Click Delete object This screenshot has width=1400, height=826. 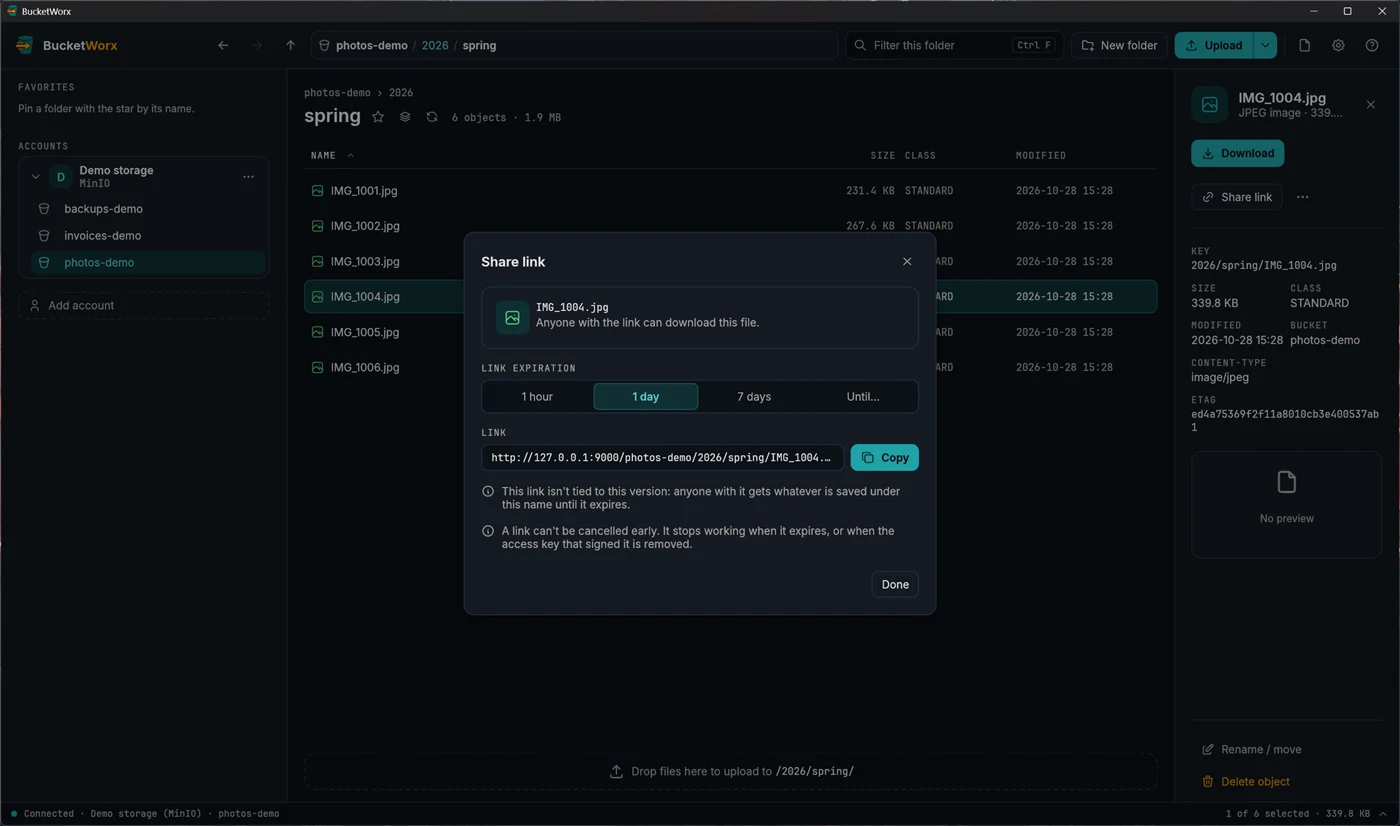(1245, 782)
